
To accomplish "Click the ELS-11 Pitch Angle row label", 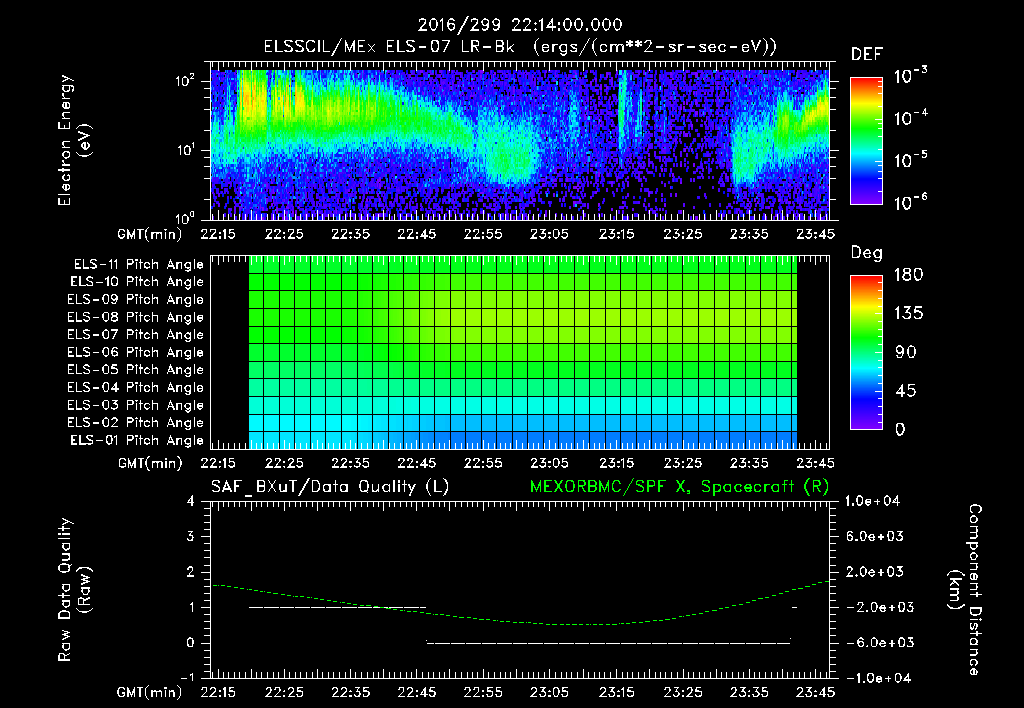I will pyautogui.click(x=138, y=265).
